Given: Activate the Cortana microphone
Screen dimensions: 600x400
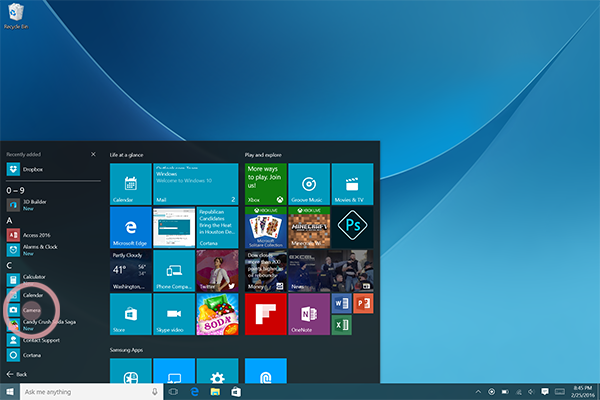Looking at the screenshot, I should pos(155,392).
